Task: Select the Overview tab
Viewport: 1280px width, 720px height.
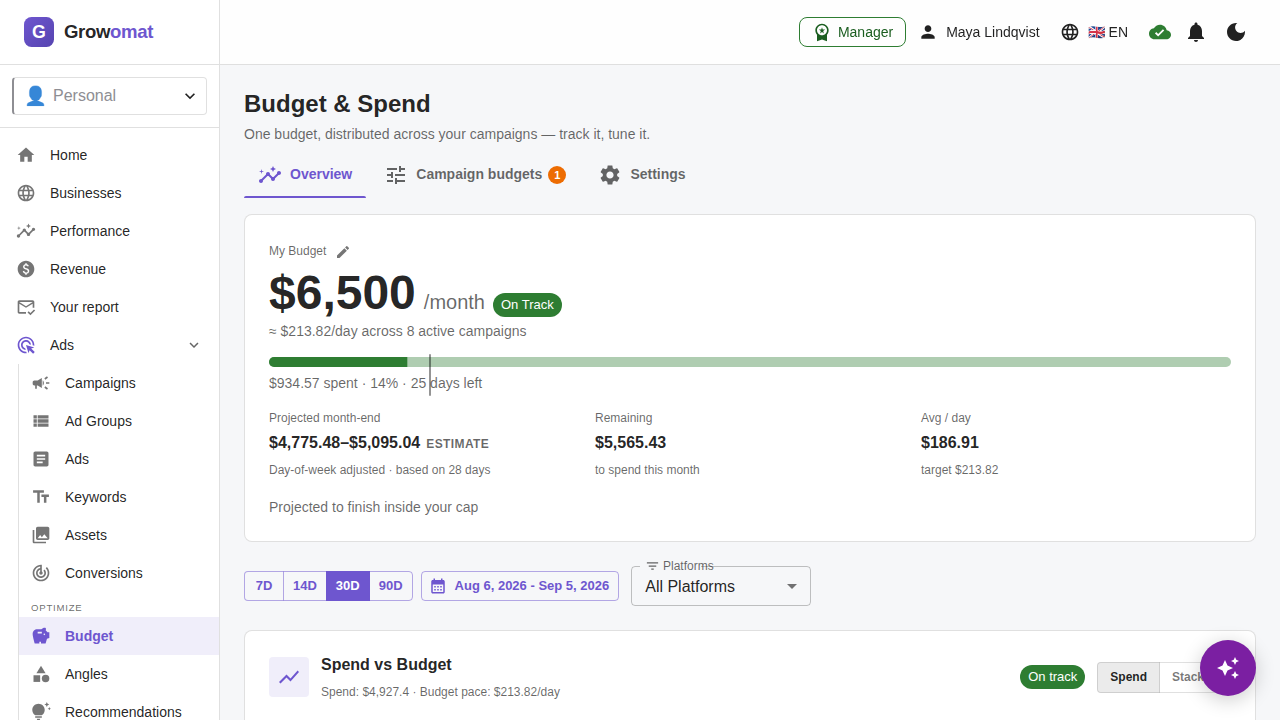Action: (x=305, y=175)
